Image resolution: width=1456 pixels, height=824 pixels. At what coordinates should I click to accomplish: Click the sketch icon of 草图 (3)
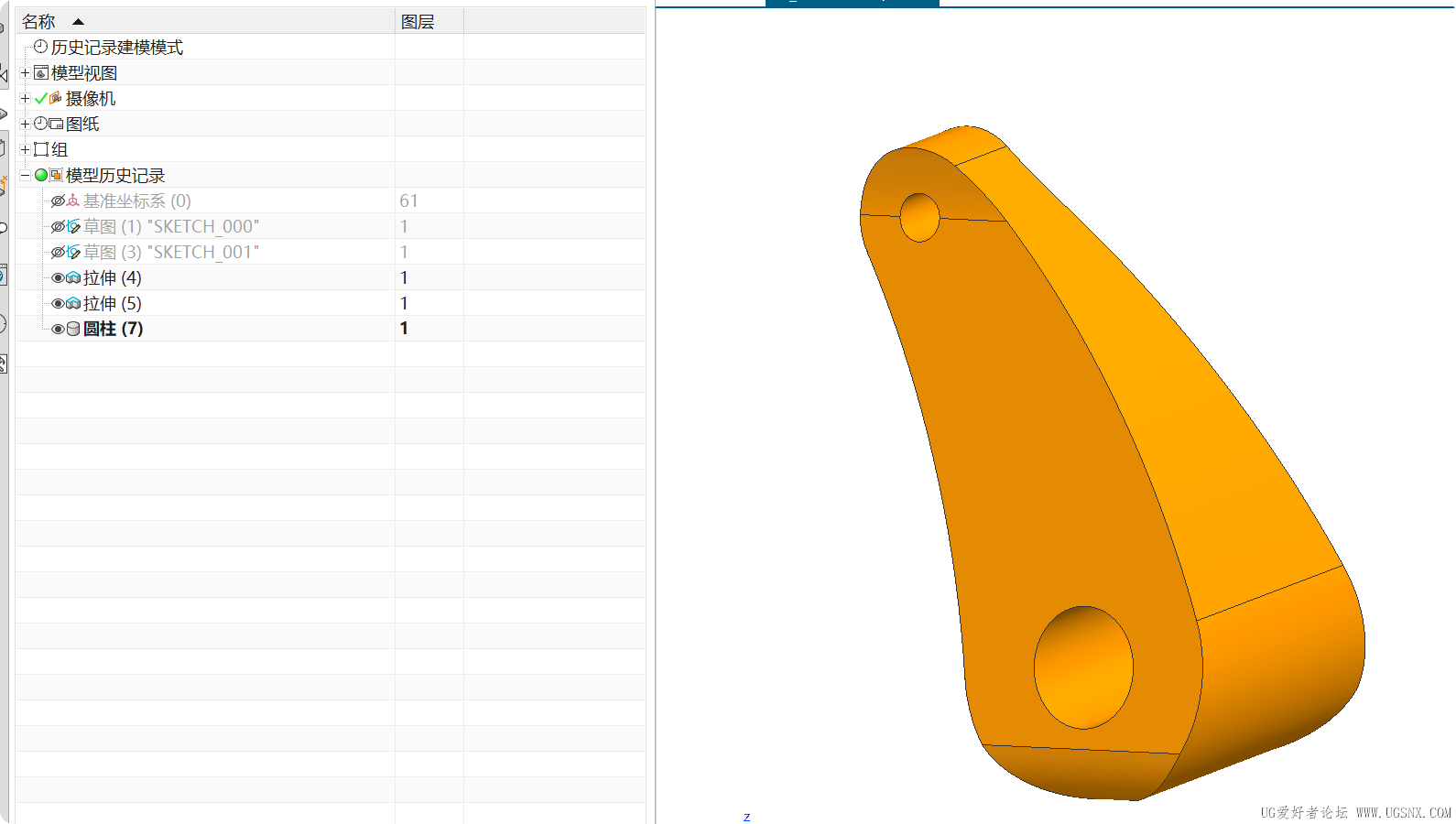click(x=73, y=252)
